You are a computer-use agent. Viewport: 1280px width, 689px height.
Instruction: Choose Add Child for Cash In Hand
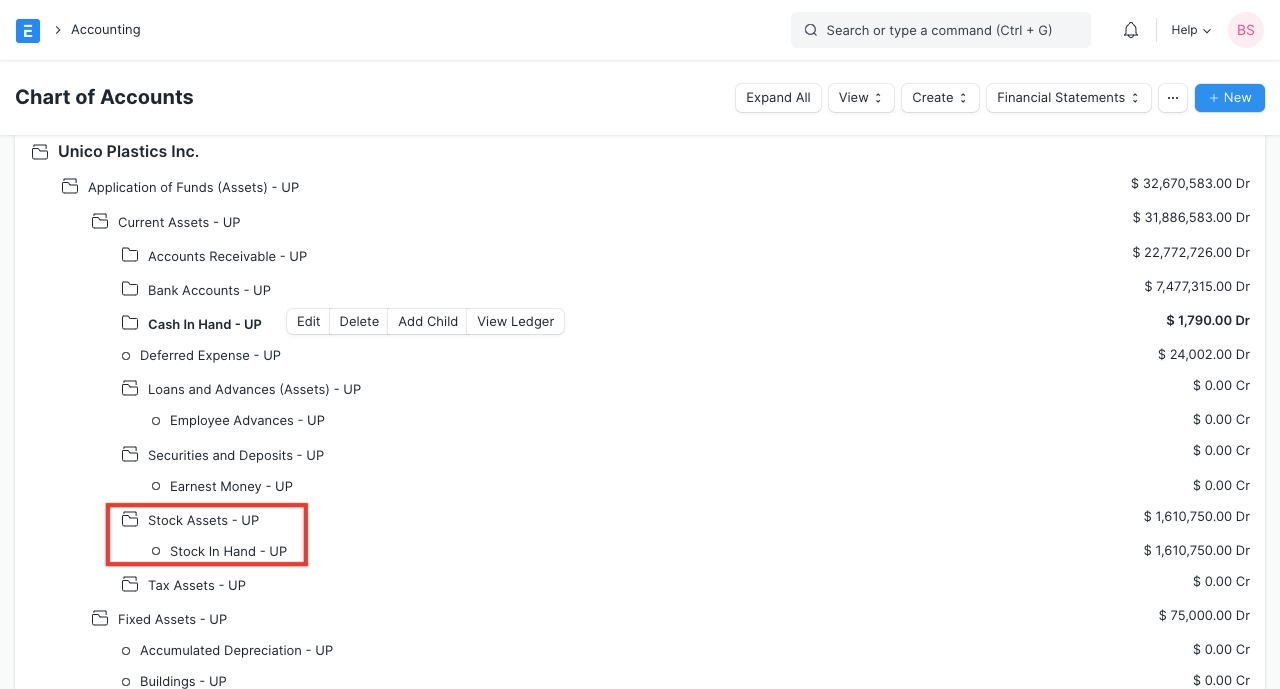(427, 321)
